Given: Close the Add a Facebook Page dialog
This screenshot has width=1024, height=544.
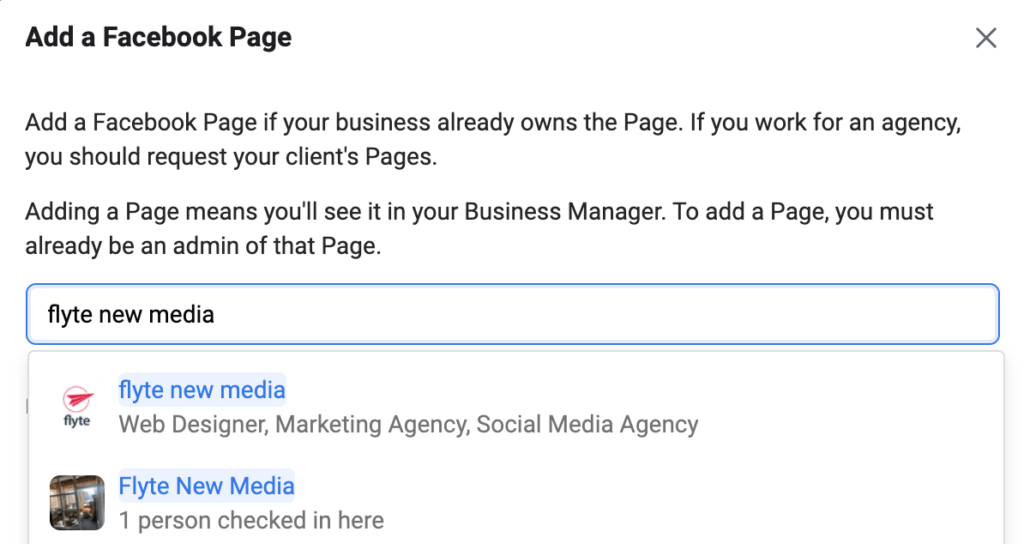Looking at the screenshot, I should point(985,38).
